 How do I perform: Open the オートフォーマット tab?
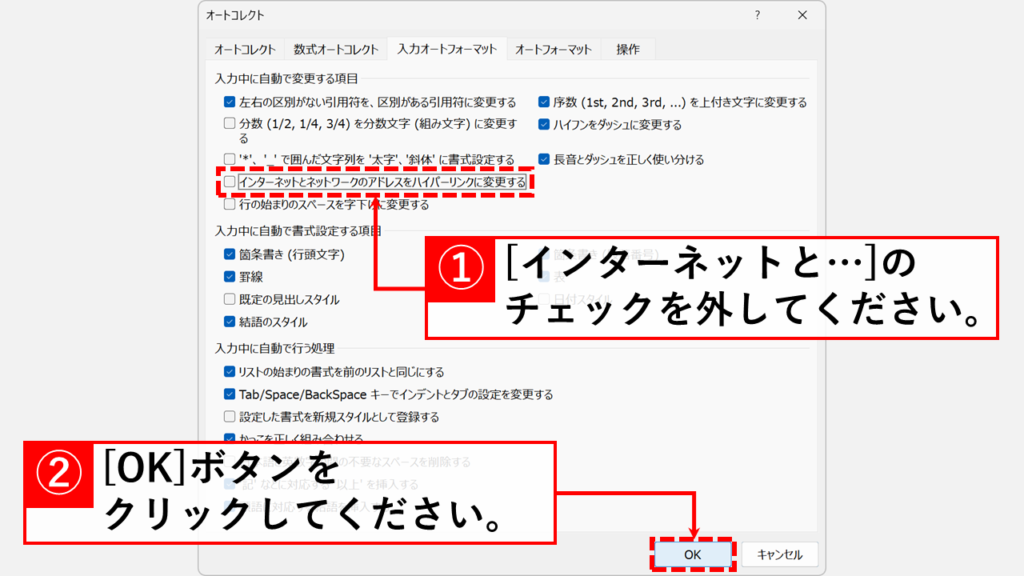point(553,50)
